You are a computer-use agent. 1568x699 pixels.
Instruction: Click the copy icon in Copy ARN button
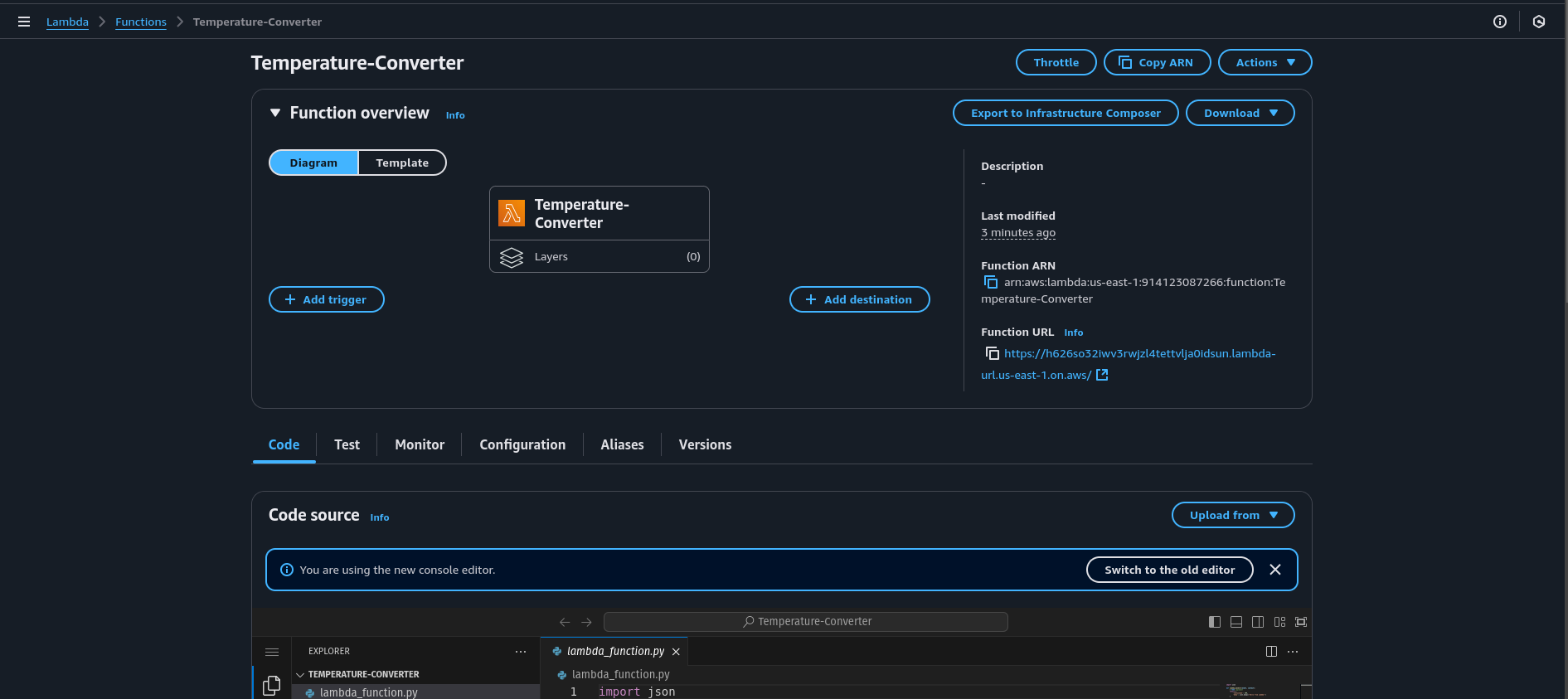[1125, 62]
